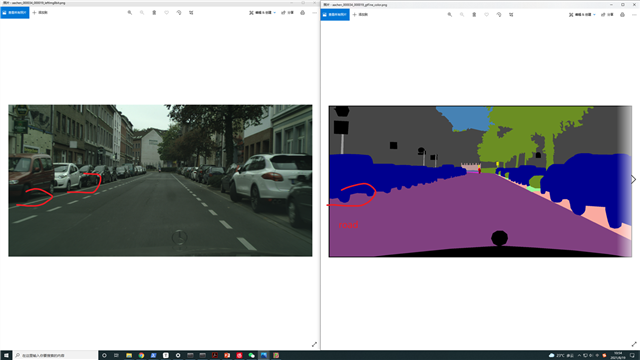Open 'Edit & Create' dropdown in right window

pos(582,15)
